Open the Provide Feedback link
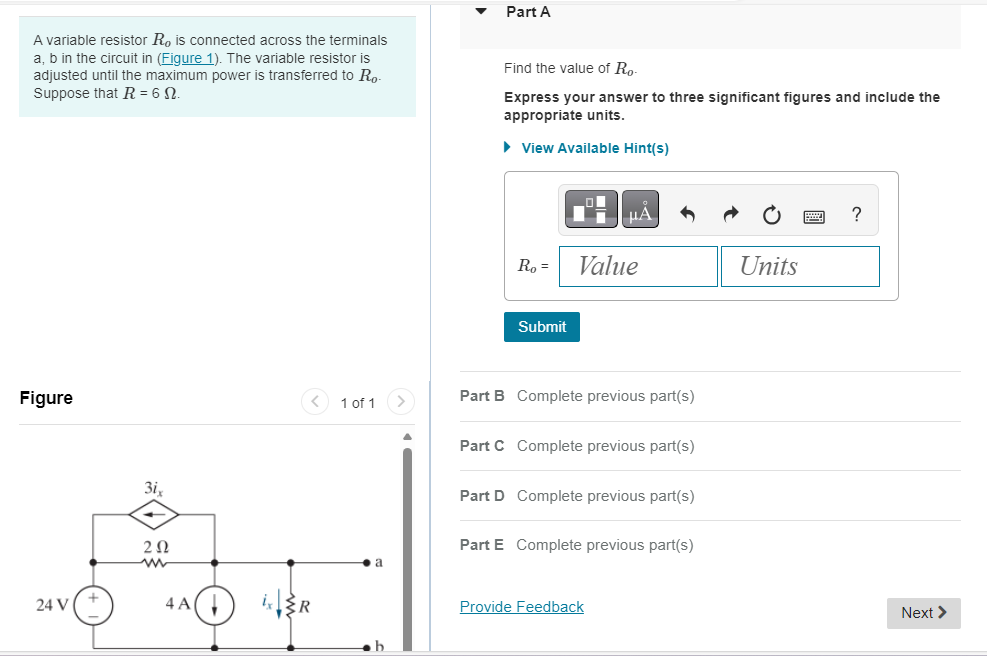The height and width of the screenshot is (656, 987). click(x=521, y=606)
